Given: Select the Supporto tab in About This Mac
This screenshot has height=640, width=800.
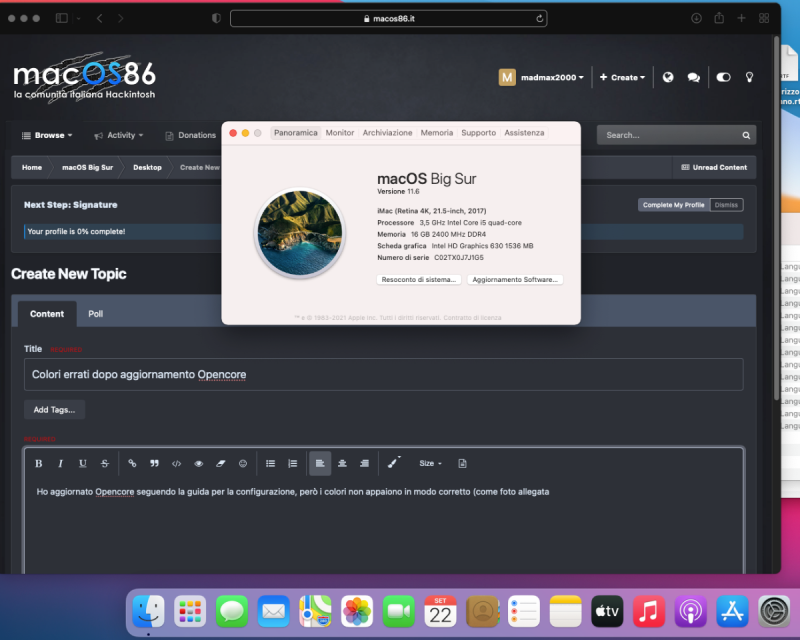Looking at the screenshot, I should click(479, 133).
